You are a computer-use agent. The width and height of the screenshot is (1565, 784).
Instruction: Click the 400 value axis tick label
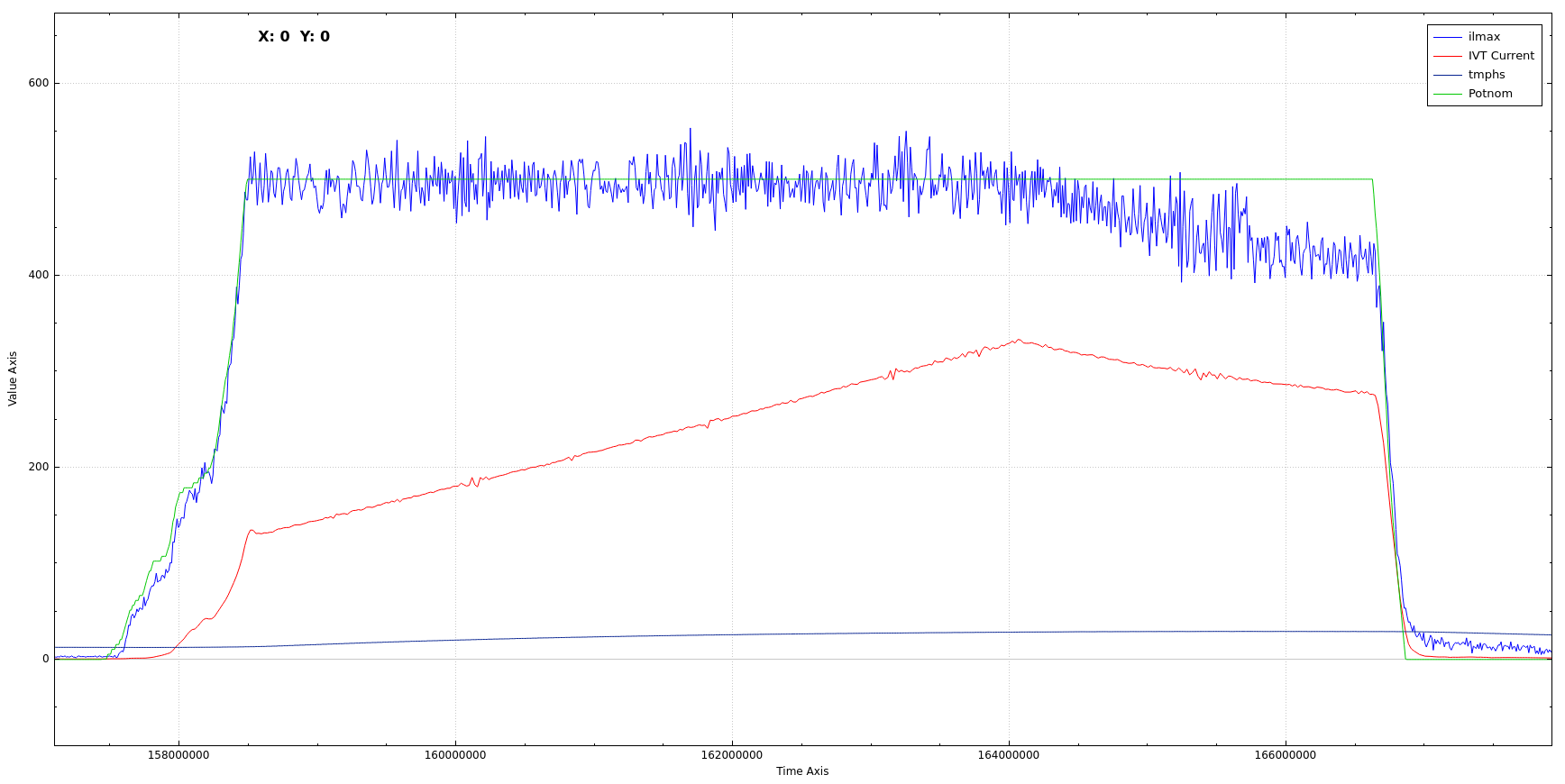tap(39, 275)
